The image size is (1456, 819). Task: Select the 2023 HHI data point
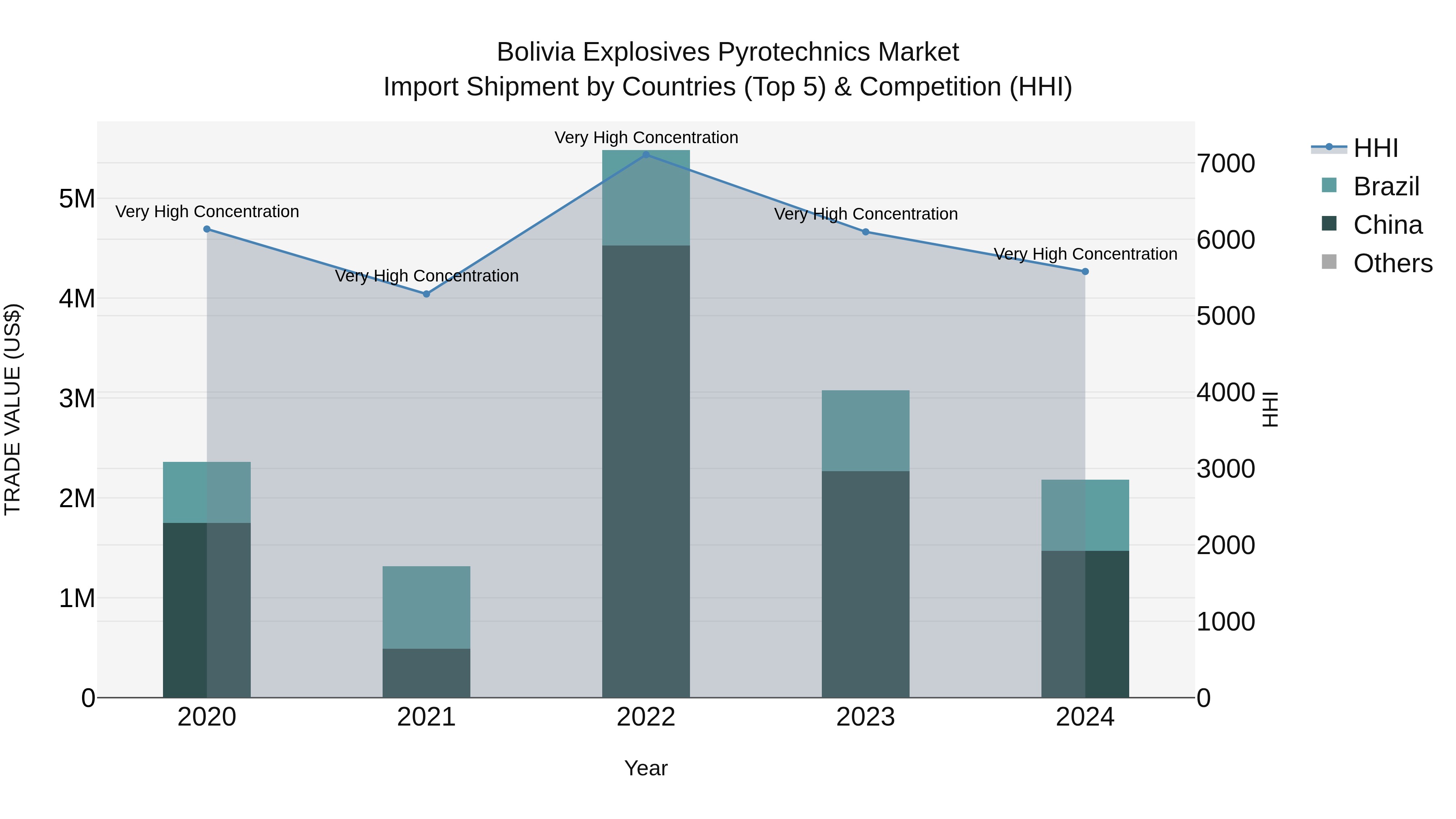click(x=866, y=232)
